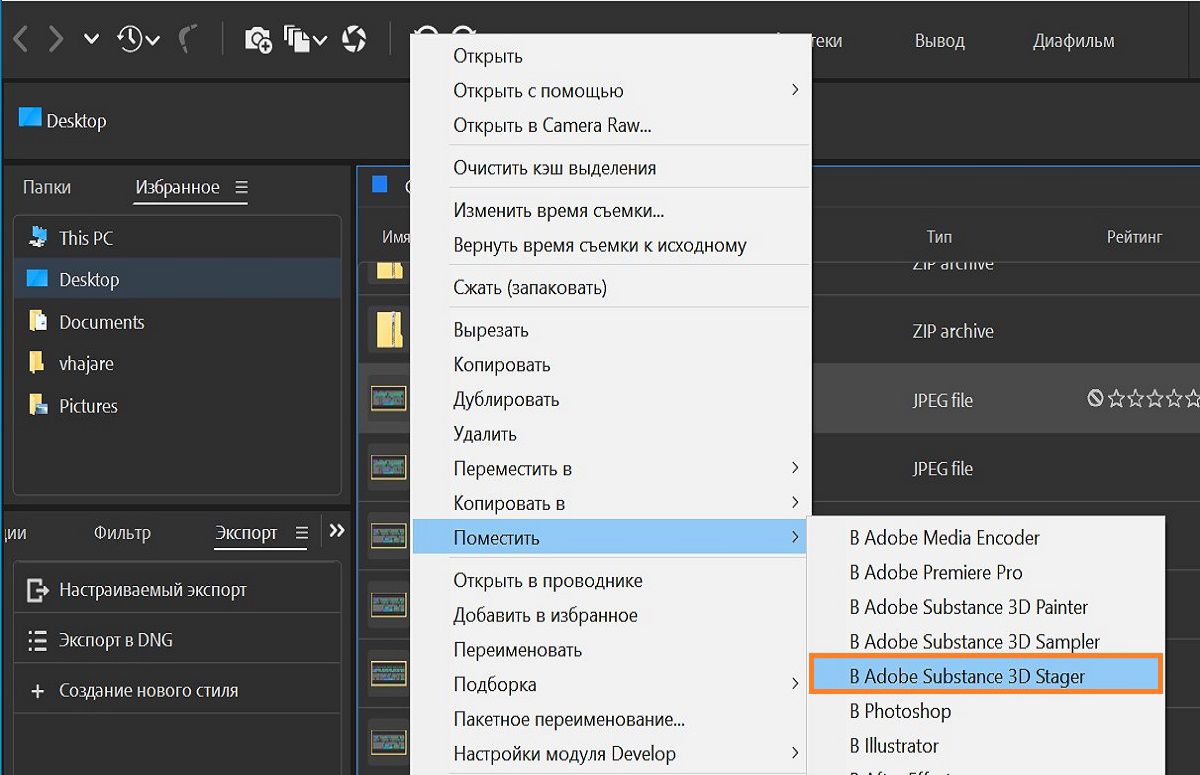Choose Дублировать menu item

(x=609, y=399)
